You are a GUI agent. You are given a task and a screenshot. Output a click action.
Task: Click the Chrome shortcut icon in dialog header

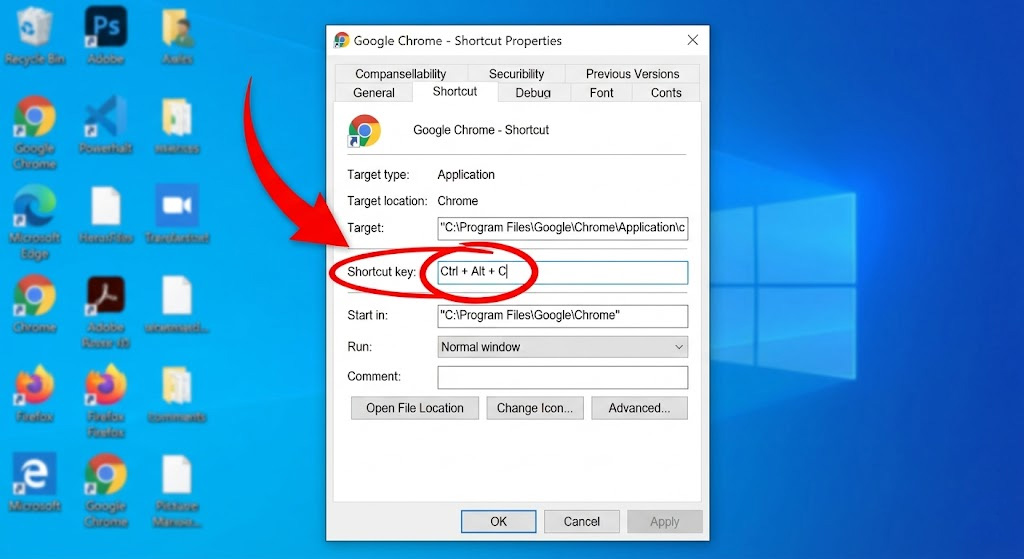[364, 130]
